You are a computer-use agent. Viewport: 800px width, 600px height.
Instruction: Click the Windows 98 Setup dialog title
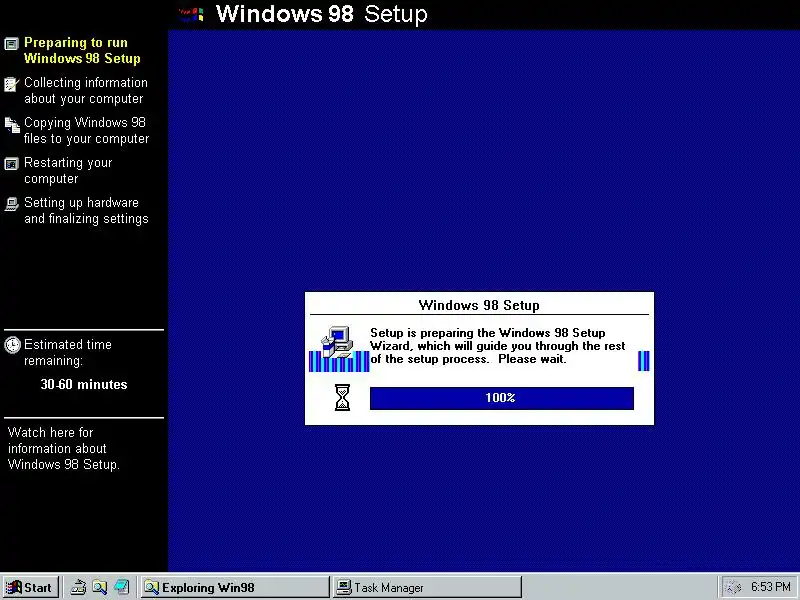[479, 305]
